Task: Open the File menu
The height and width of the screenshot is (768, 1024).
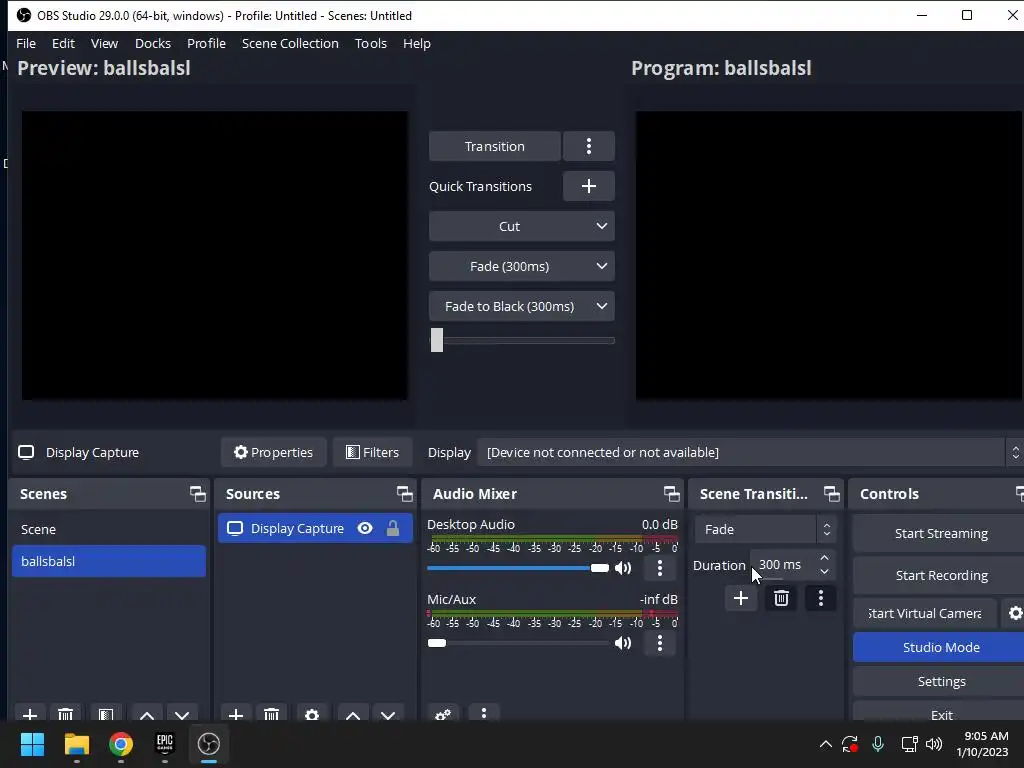Action: [26, 43]
